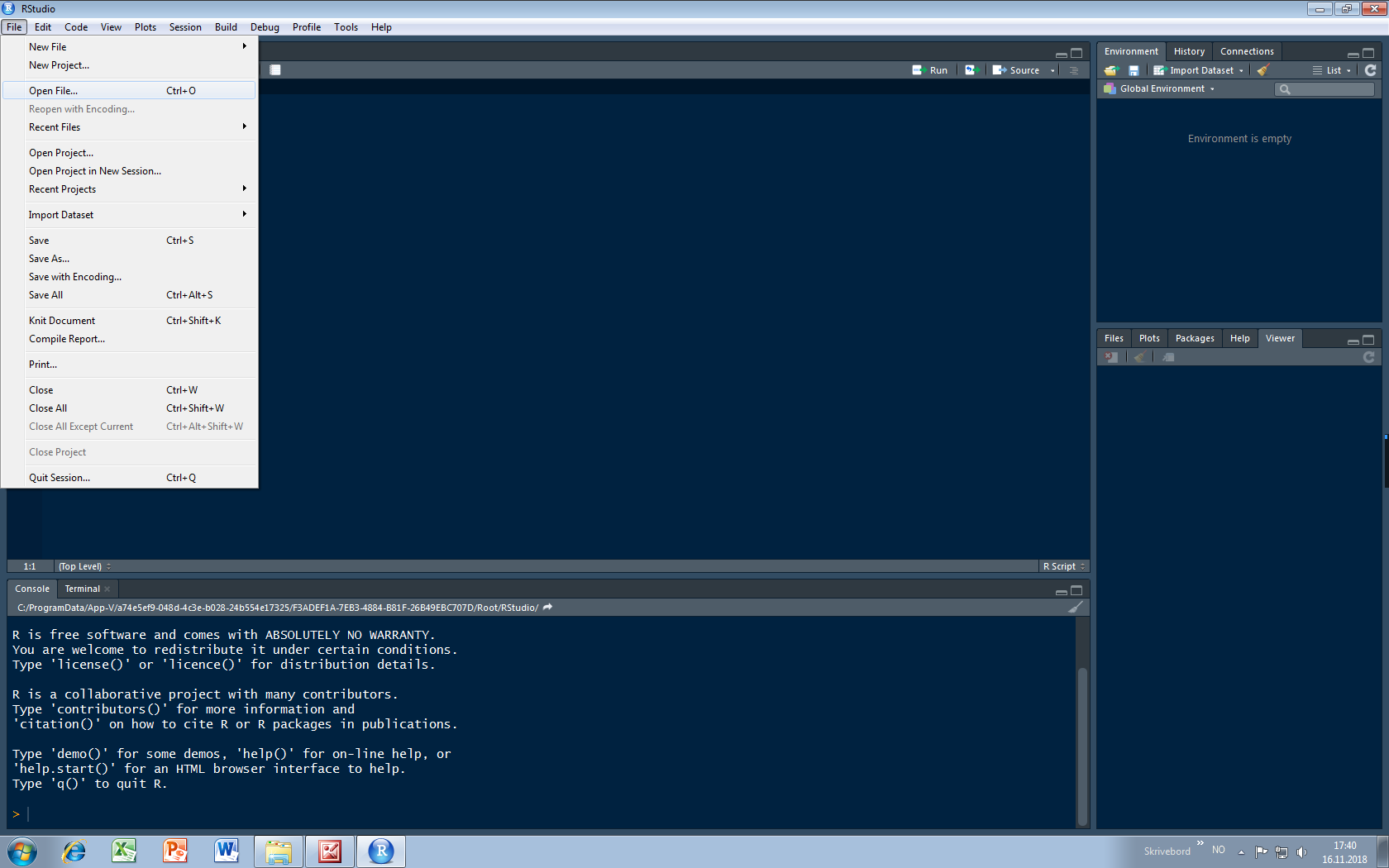Open the Tools menu in menu bar

click(346, 27)
